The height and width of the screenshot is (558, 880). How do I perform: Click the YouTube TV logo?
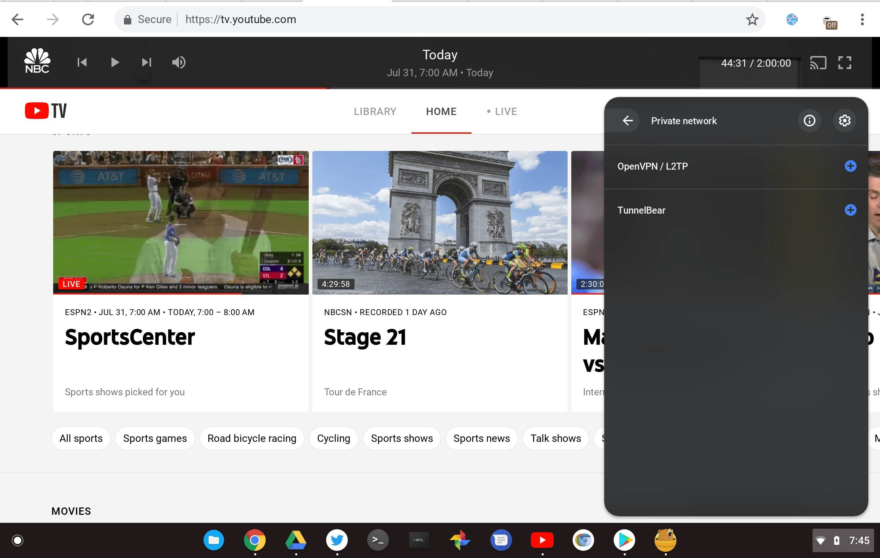45,111
